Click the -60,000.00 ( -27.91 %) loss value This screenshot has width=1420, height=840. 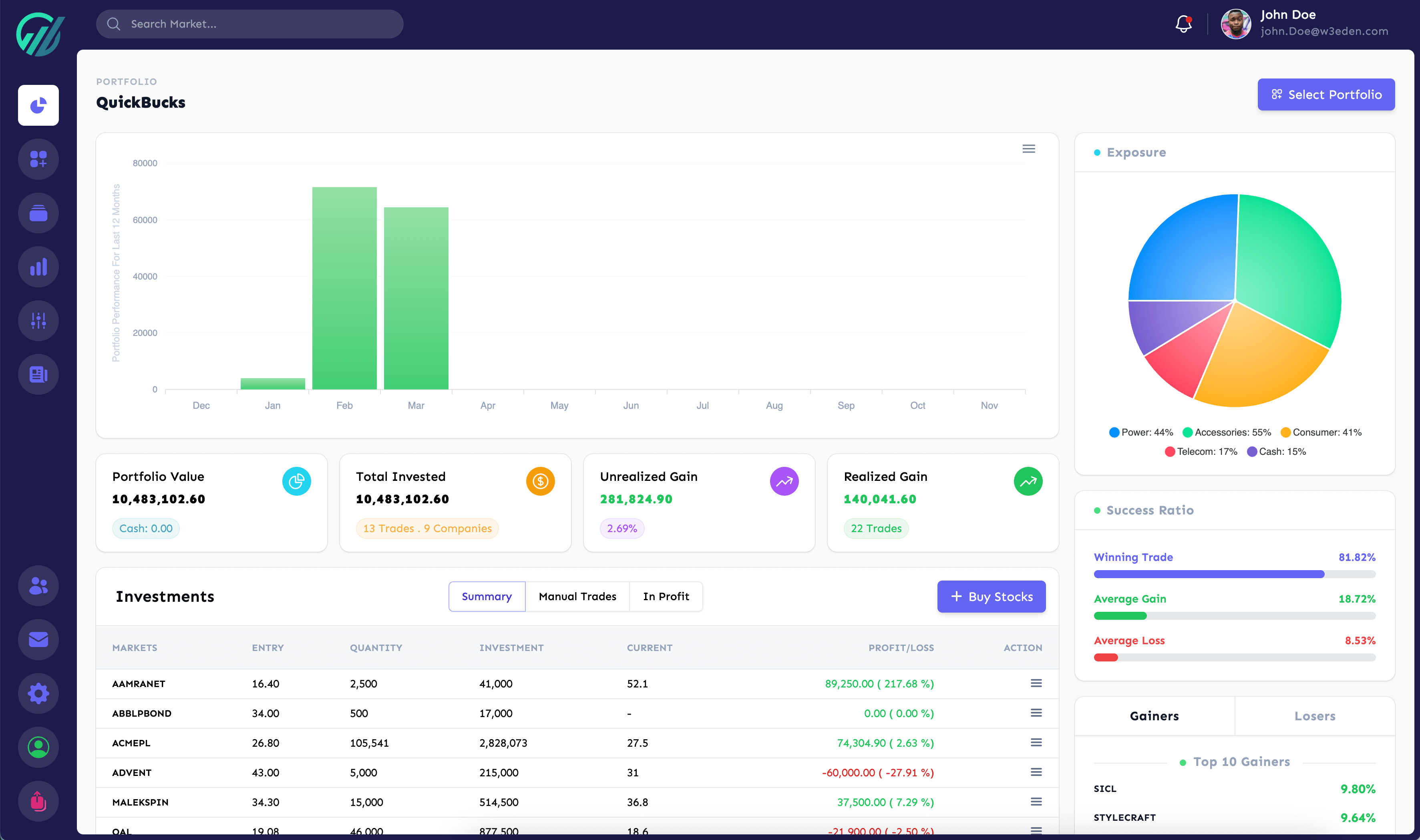point(878,773)
